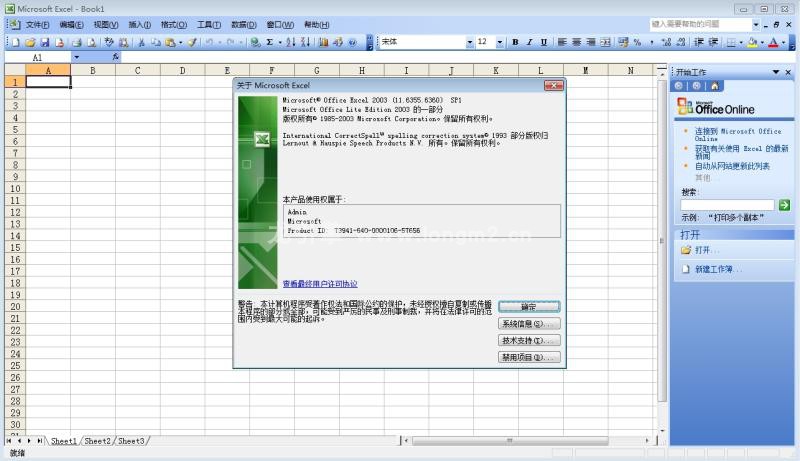800x461 pixels.
Task: Open the Fill Color dropdown arrow
Action: 762,42
